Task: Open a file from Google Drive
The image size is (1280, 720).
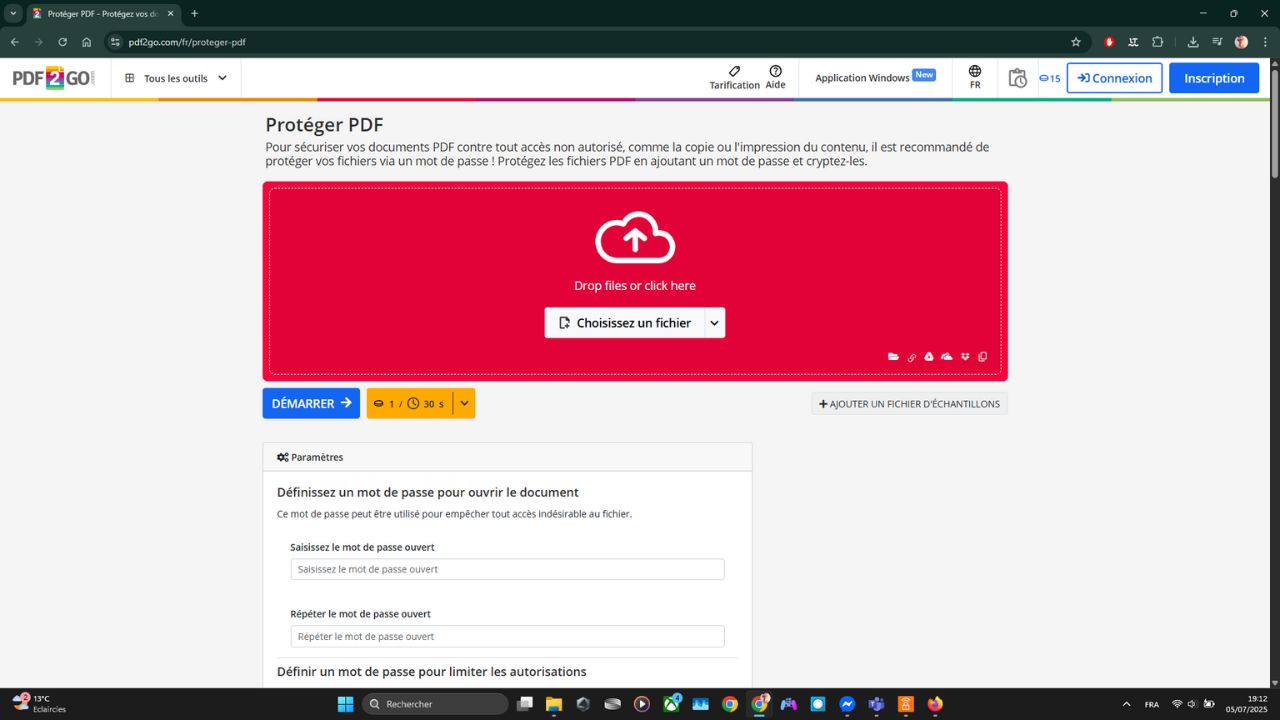Action: click(929, 356)
